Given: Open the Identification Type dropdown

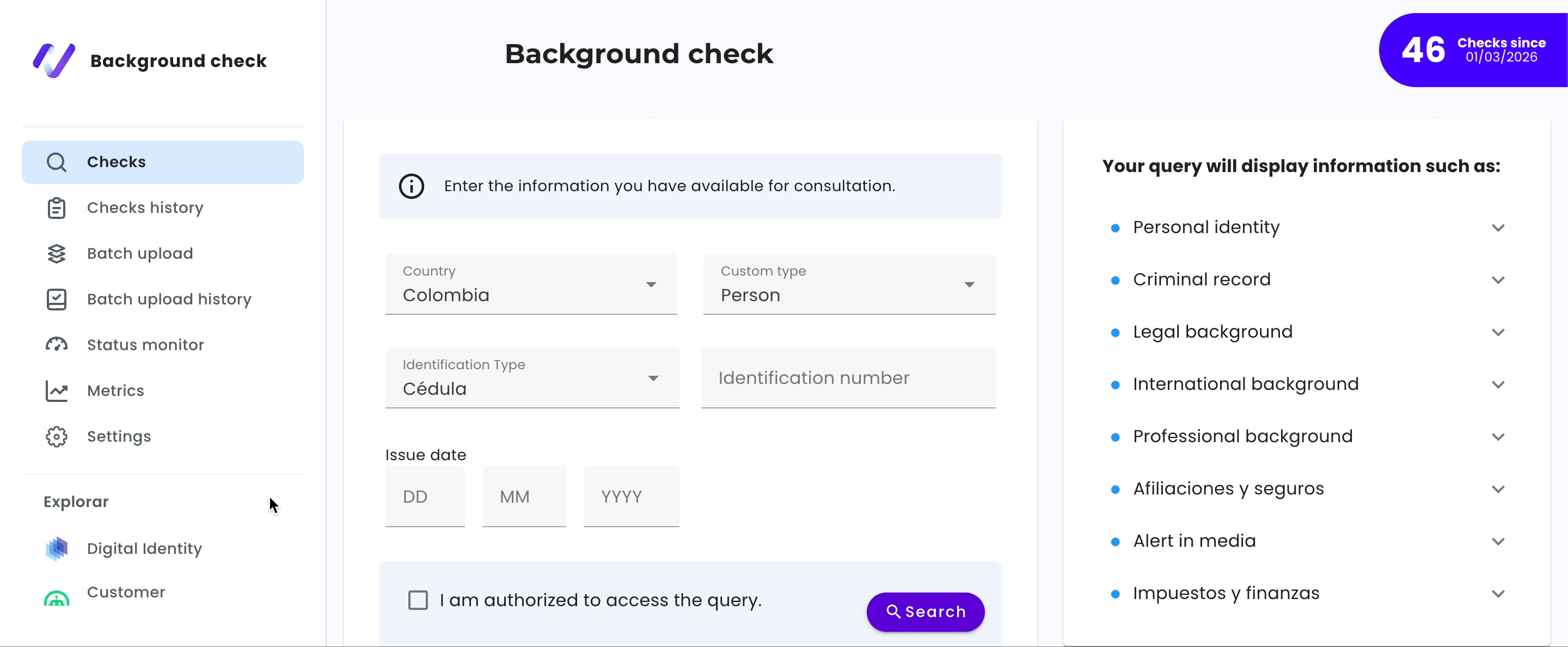Looking at the screenshot, I should tap(531, 378).
